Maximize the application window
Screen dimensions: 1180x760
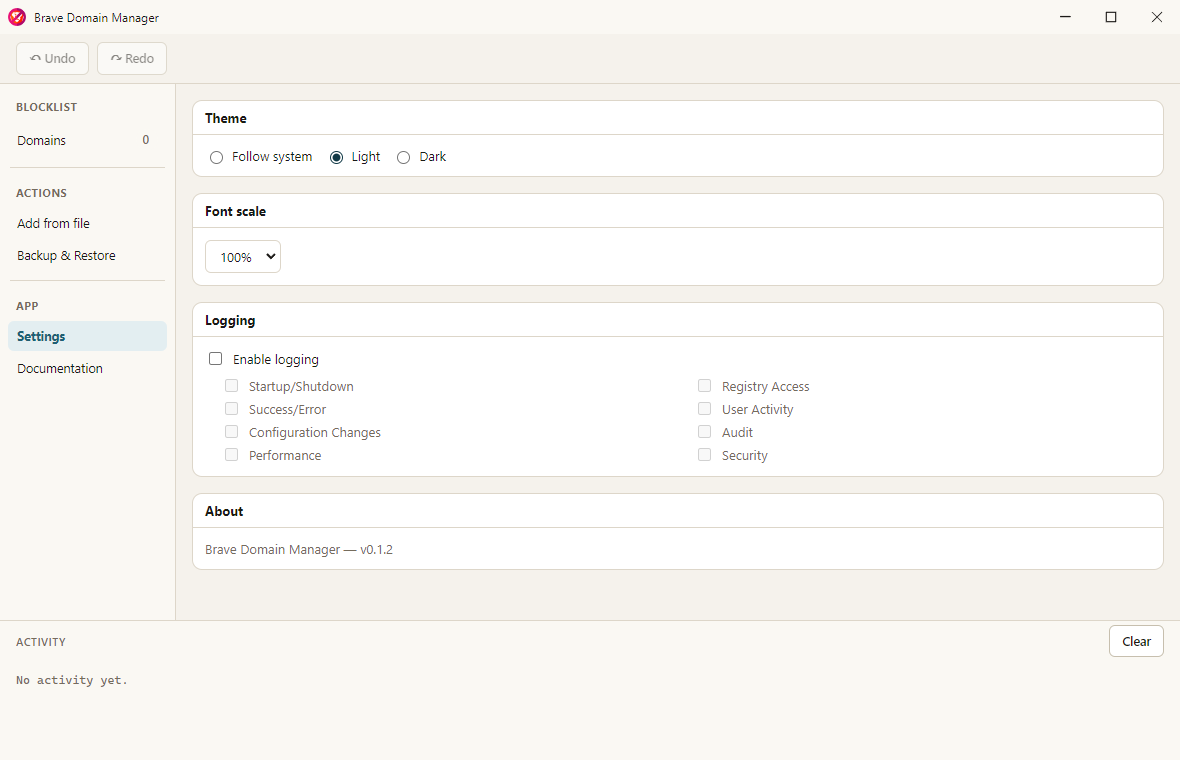coord(1111,17)
